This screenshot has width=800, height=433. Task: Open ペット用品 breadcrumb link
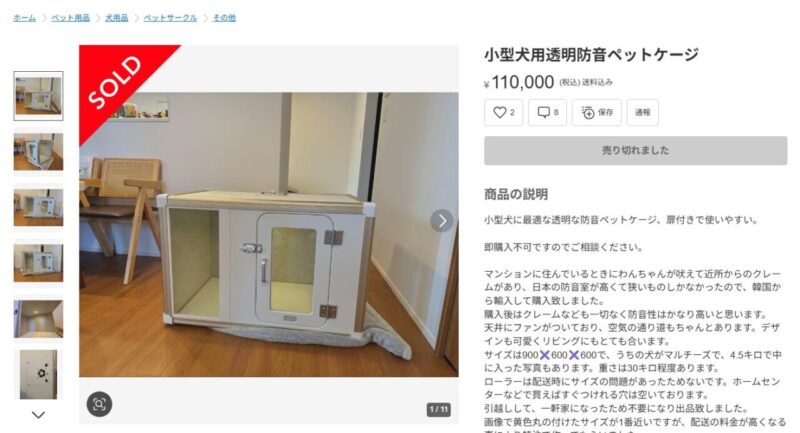tap(70, 18)
